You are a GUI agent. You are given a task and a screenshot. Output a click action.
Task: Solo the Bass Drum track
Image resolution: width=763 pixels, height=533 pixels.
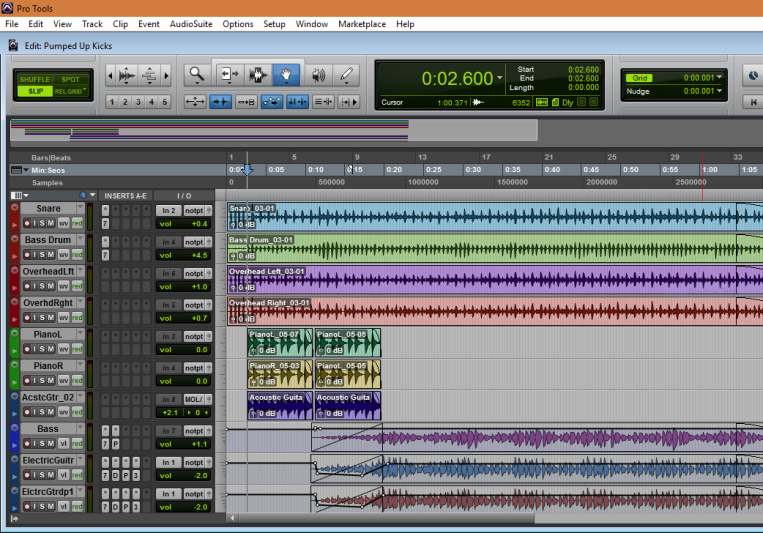42,255
